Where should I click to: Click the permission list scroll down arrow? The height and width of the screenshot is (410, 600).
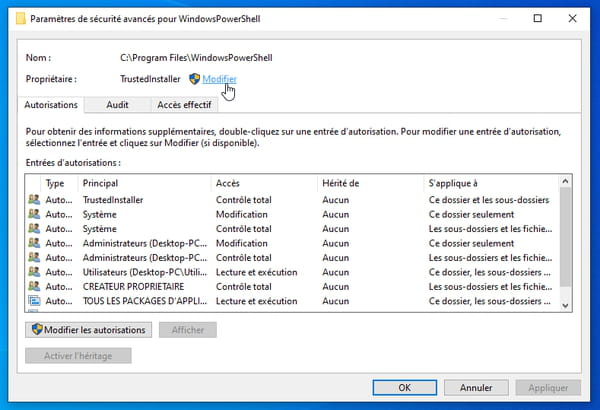pyautogui.click(x=565, y=305)
